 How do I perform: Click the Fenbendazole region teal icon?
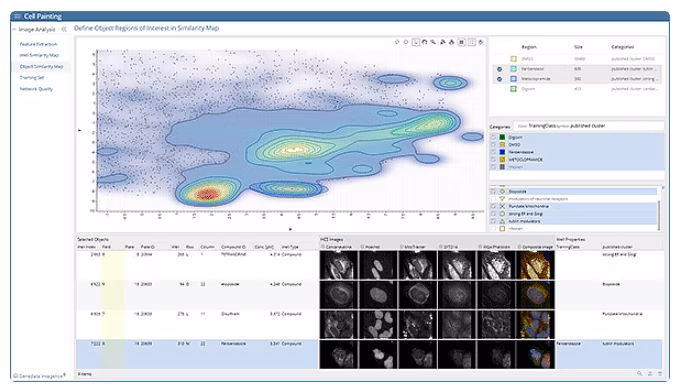(513, 69)
